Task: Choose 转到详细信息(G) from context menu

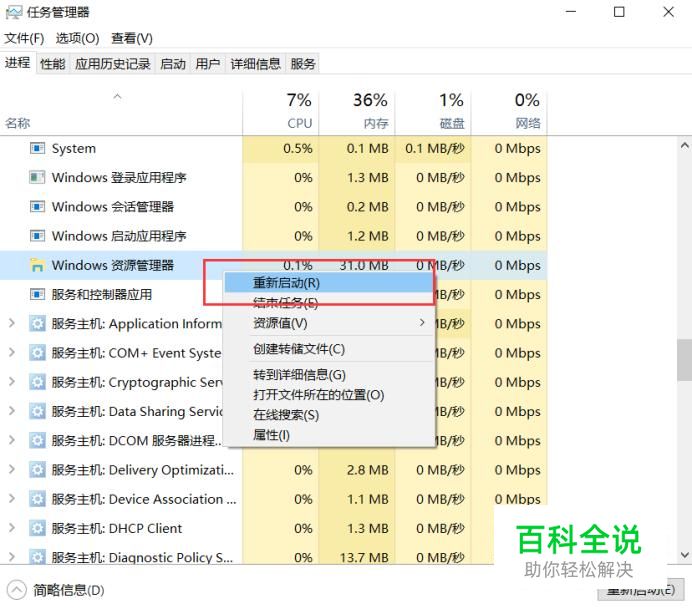Action: 329,374
